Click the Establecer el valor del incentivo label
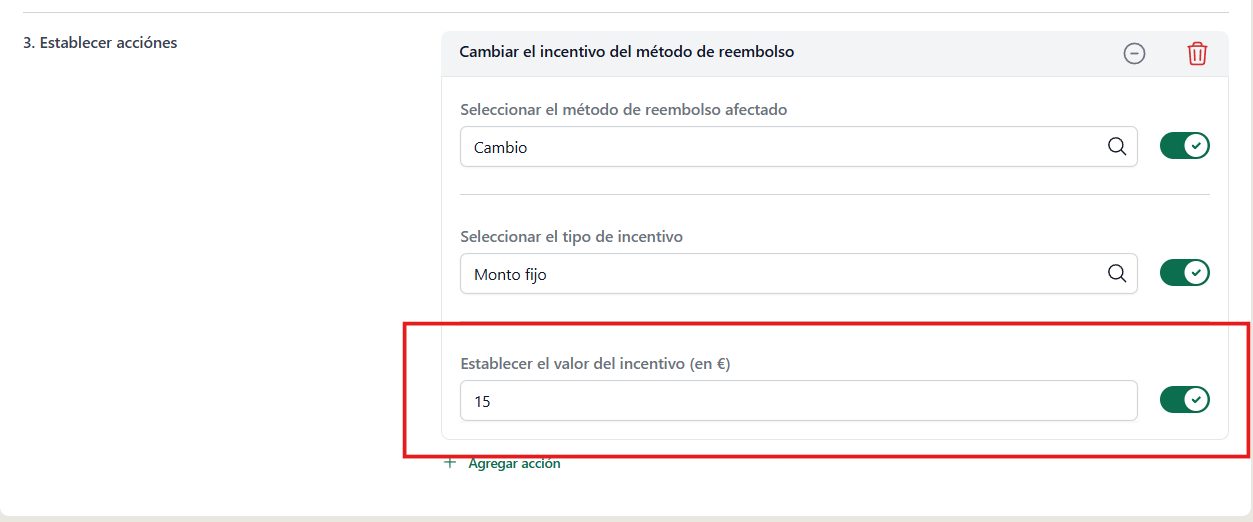The height and width of the screenshot is (522, 1253). coord(595,364)
